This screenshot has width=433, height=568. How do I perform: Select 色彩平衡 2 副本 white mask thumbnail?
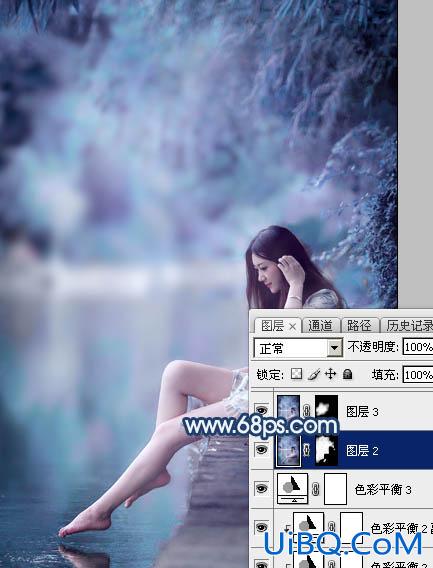point(351,527)
